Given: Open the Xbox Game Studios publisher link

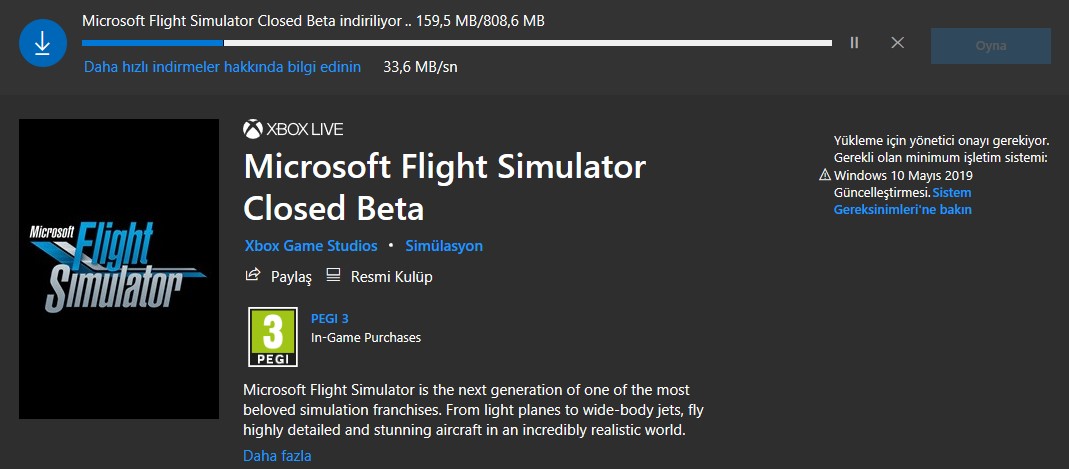Looking at the screenshot, I should click(x=311, y=246).
